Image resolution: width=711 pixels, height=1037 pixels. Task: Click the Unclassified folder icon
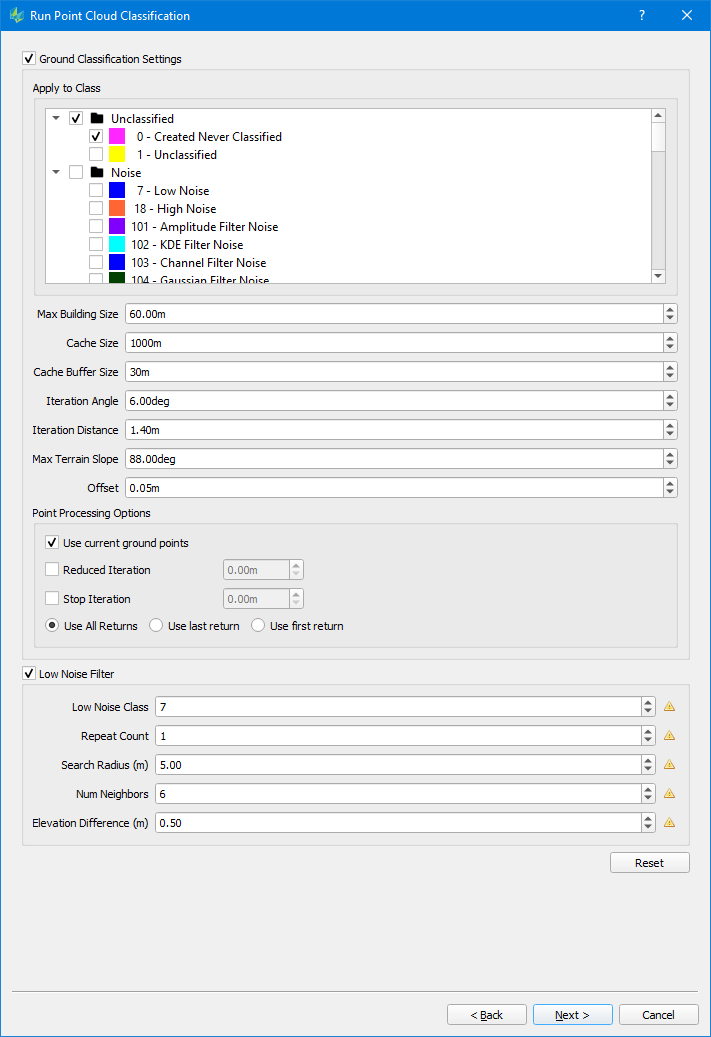tap(96, 119)
